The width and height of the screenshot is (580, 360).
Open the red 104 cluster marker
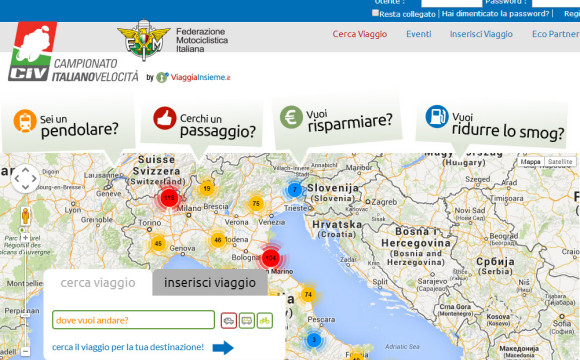(x=271, y=258)
